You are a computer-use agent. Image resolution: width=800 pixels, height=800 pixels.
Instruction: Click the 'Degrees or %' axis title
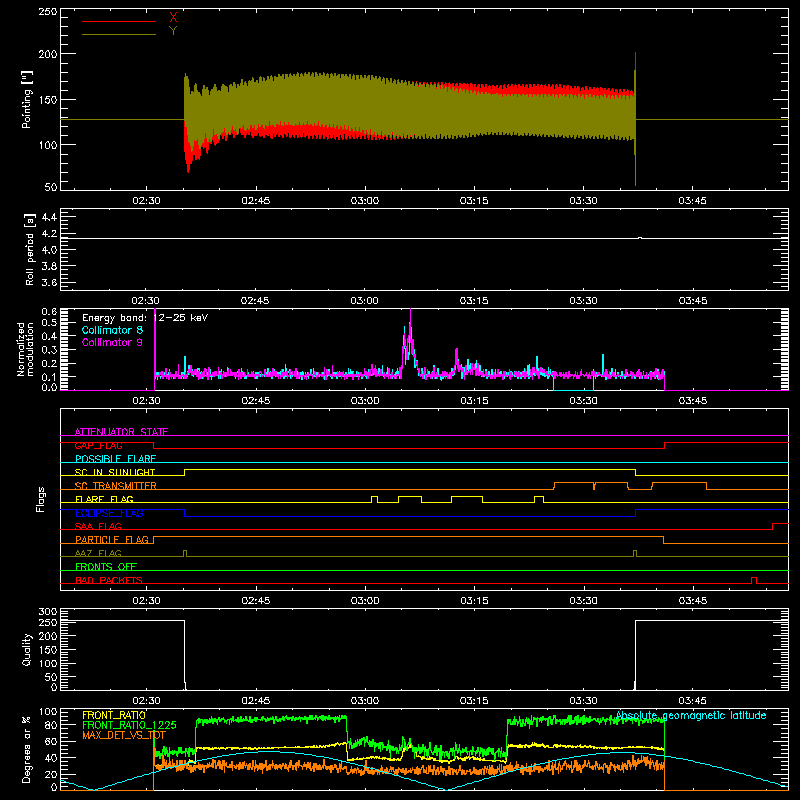tap(27, 749)
